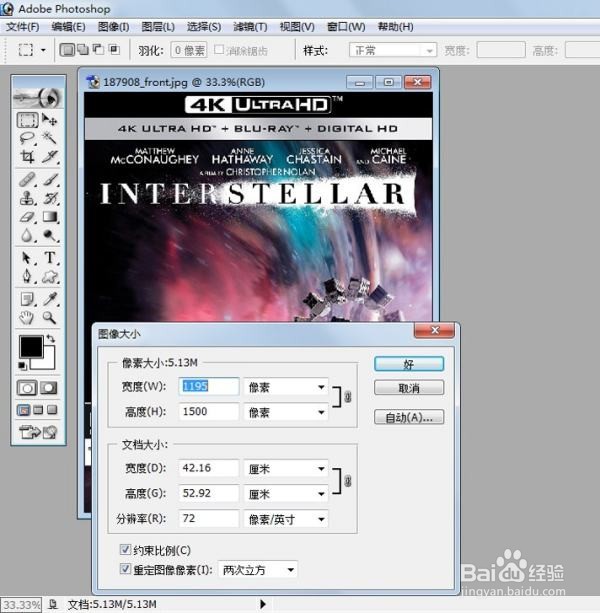This screenshot has width=600, height=613.
Task: Toggle the 约束比例 checkbox
Action: coord(125,550)
